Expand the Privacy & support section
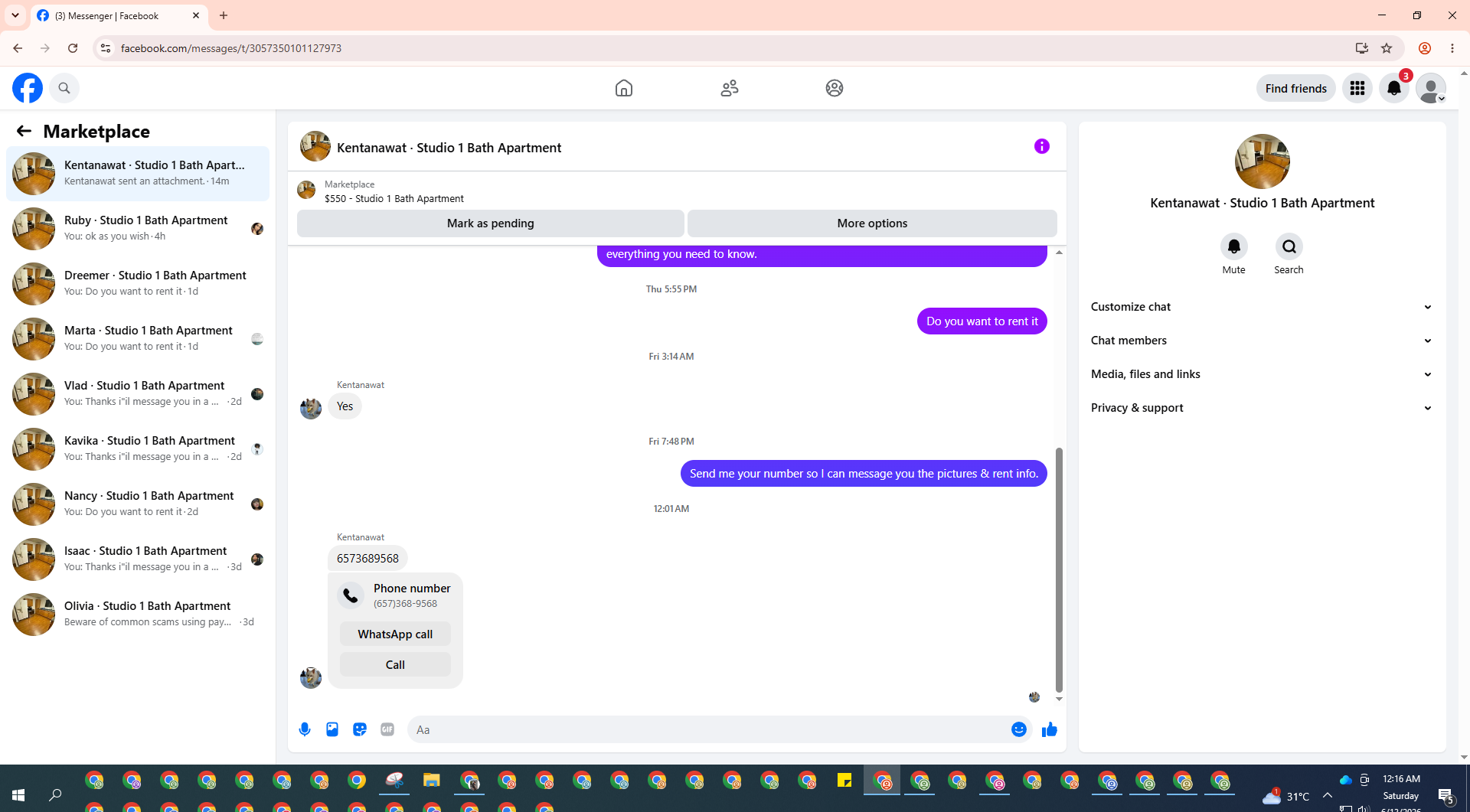The width and height of the screenshot is (1470, 812). [x=1262, y=408]
